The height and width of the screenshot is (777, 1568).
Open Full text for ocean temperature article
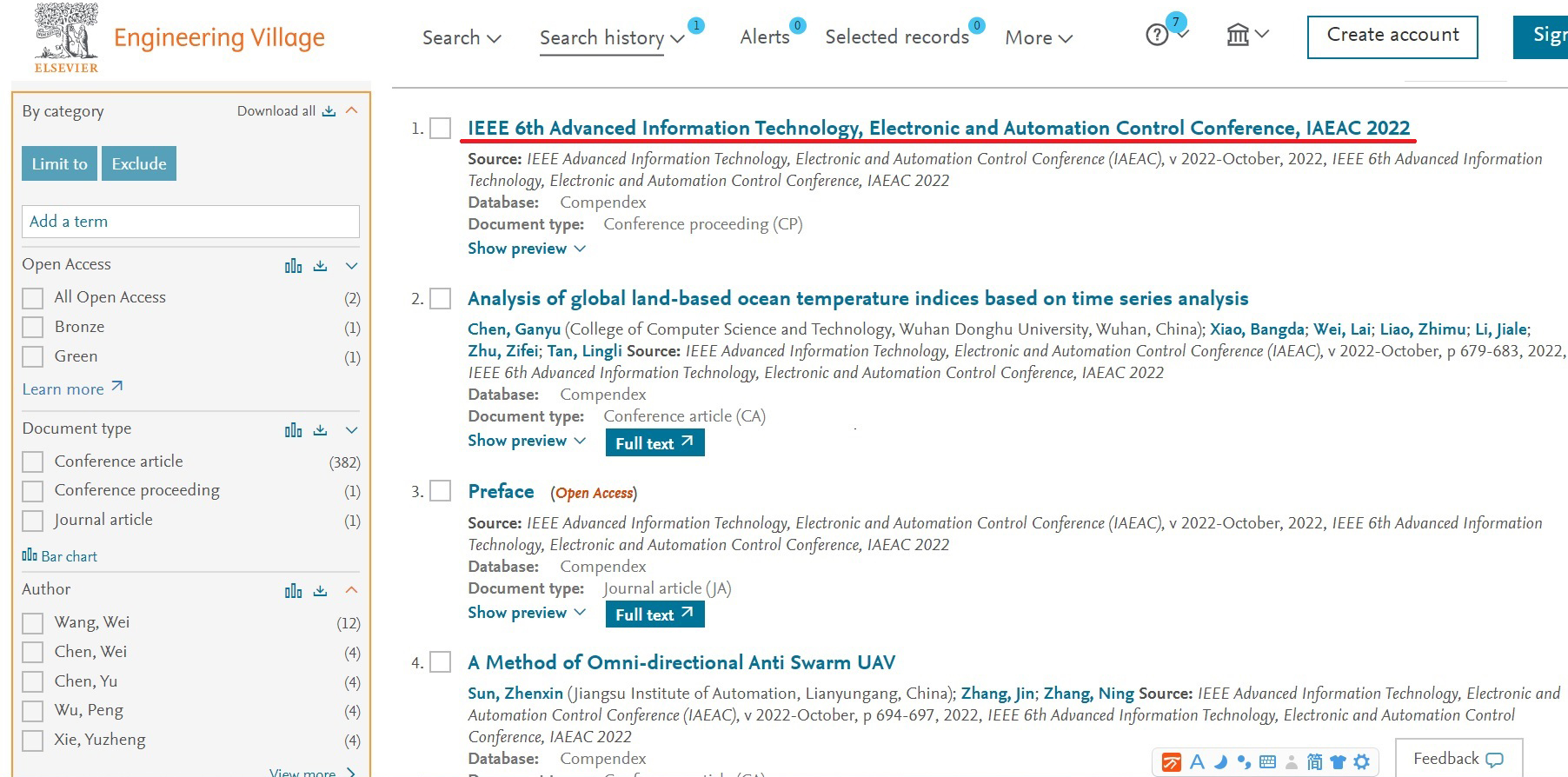654,443
